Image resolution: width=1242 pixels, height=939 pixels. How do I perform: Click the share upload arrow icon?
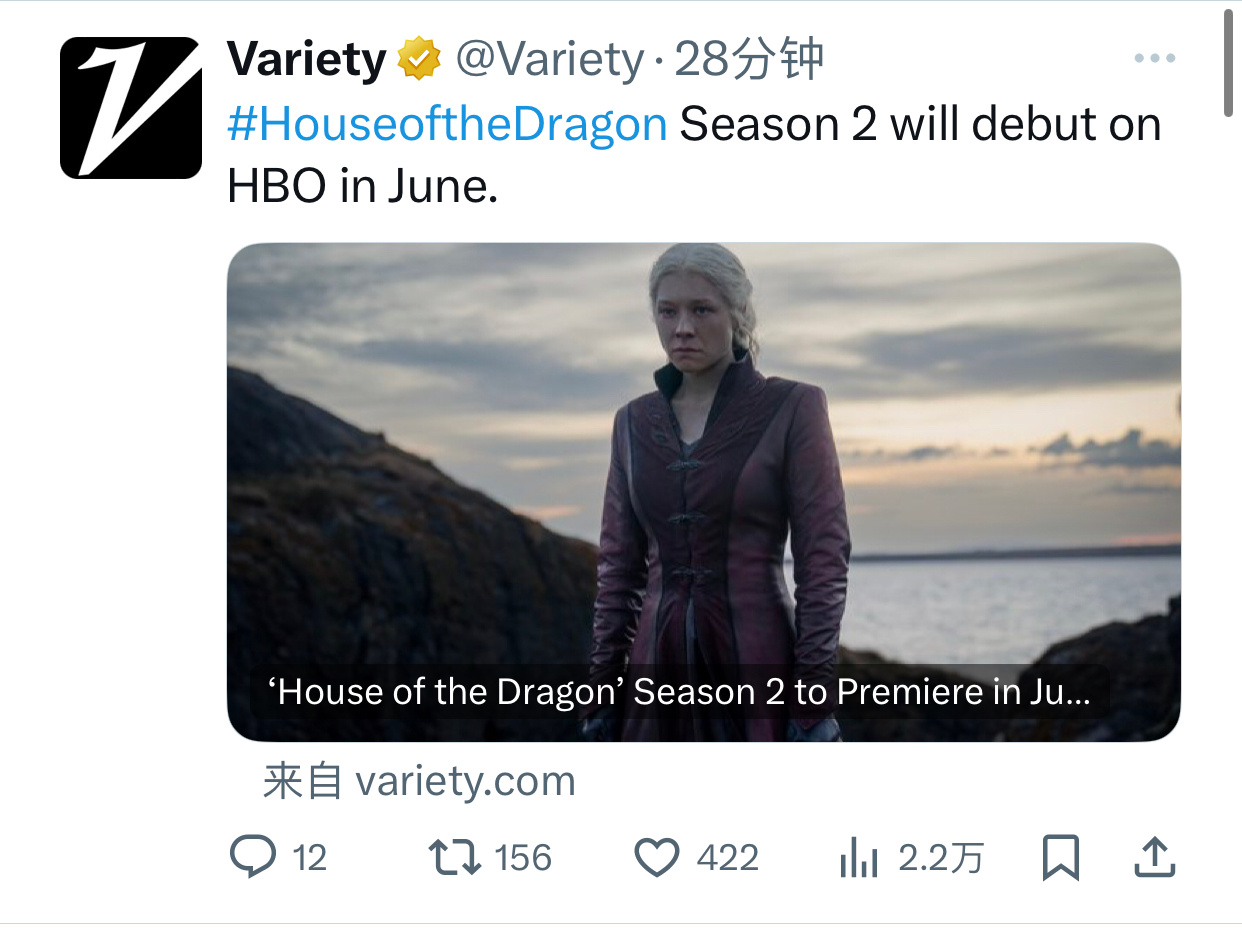click(1154, 858)
